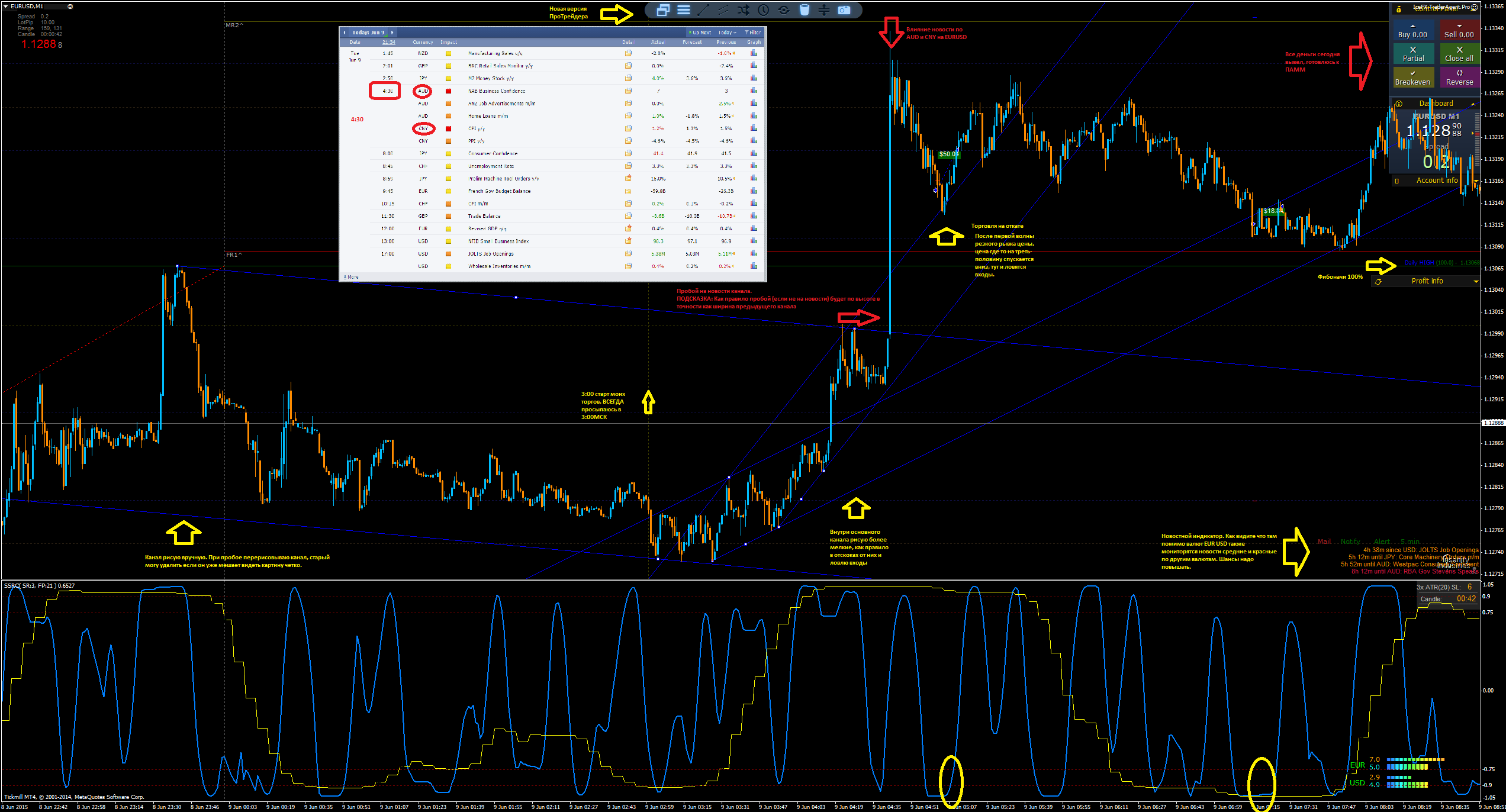Click the Daily HIGH Fibonacci level label

point(1441,263)
